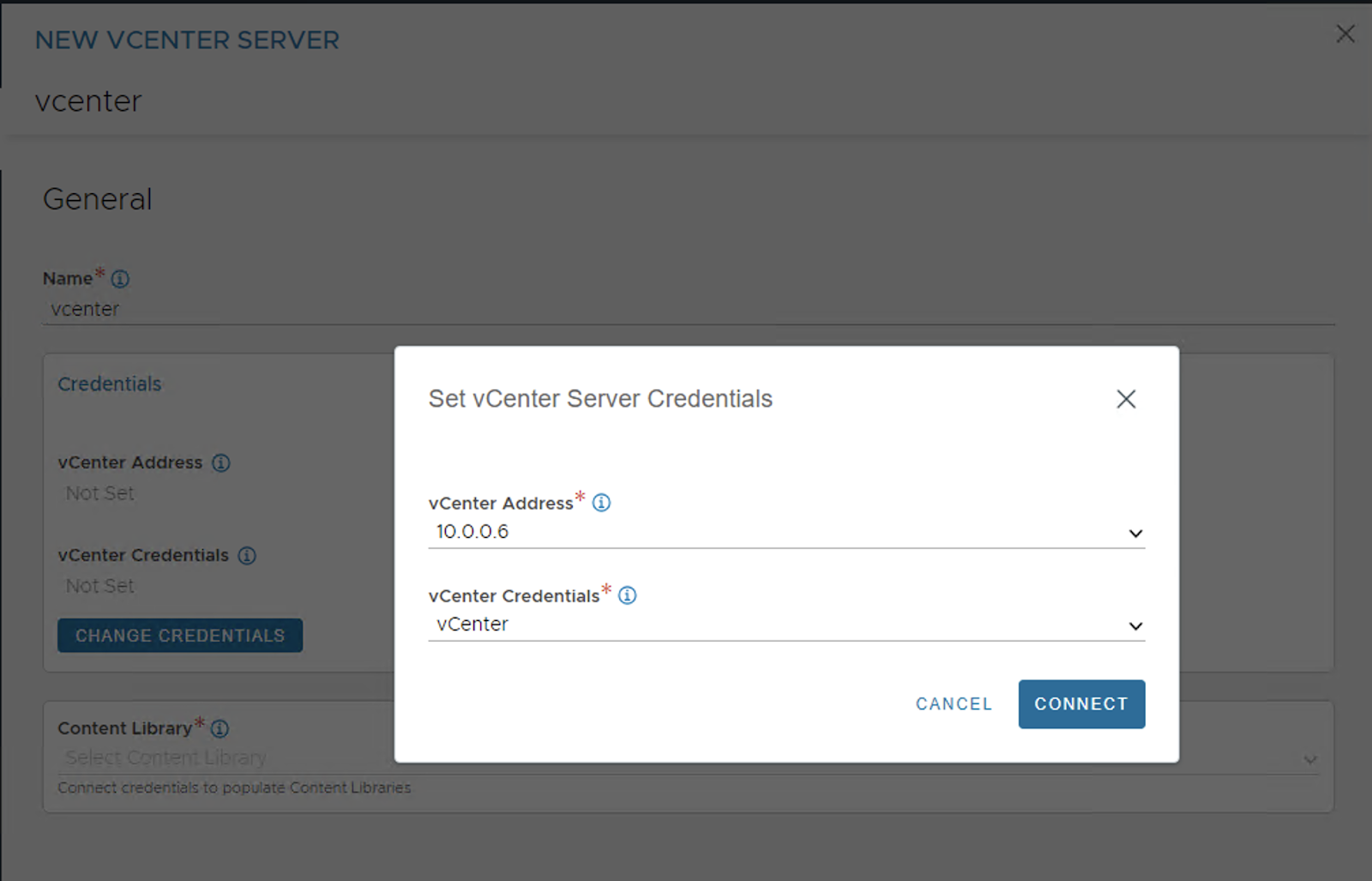Click the Credentials section heading
Viewport: 1372px width, 881px height.
(x=110, y=384)
